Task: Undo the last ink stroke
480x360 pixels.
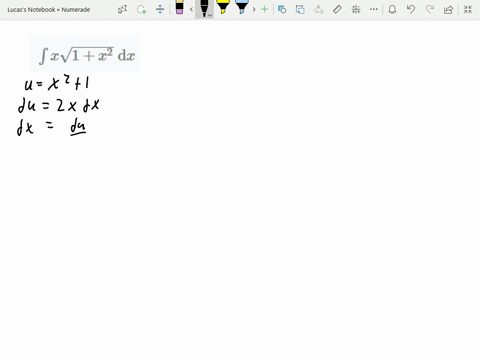Action: coord(411,9)
